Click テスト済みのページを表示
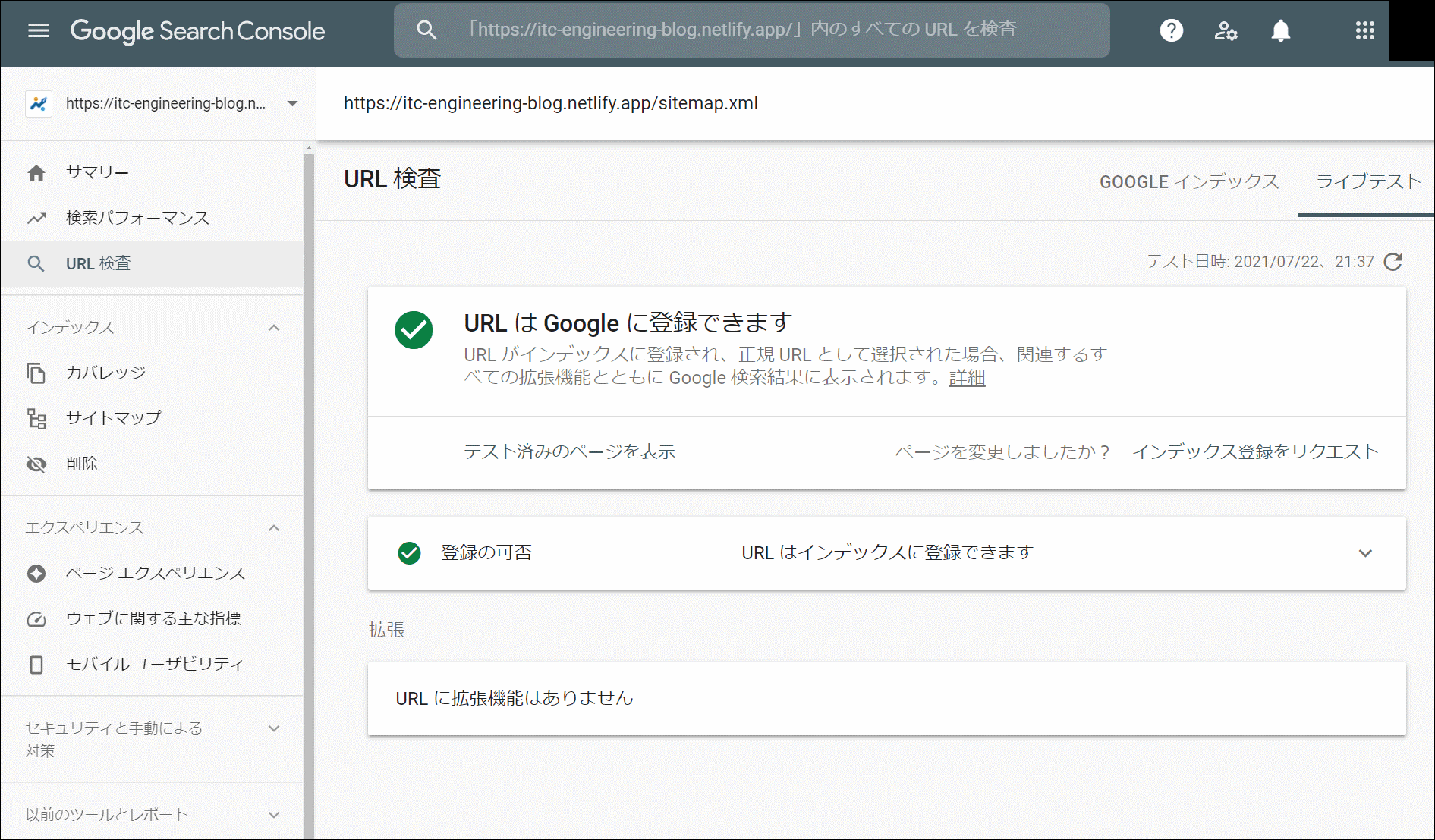This screenshot has width=1435, height=840. (x=569, y=452)
